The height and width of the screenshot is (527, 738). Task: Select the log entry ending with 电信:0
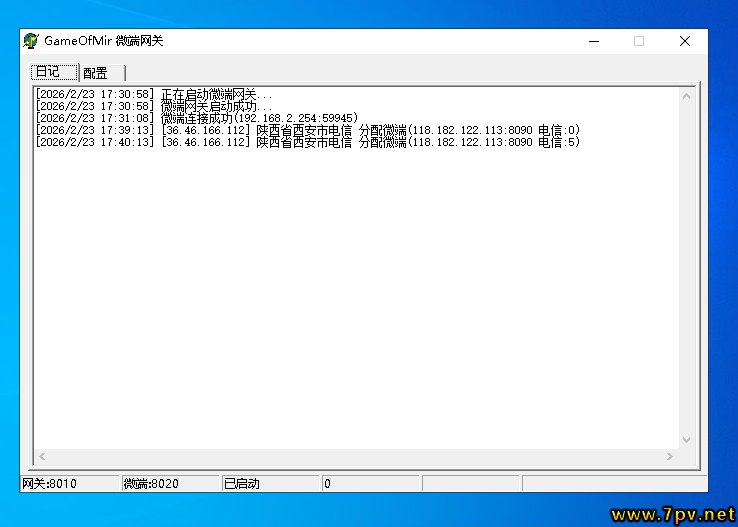tap(307, 130)
